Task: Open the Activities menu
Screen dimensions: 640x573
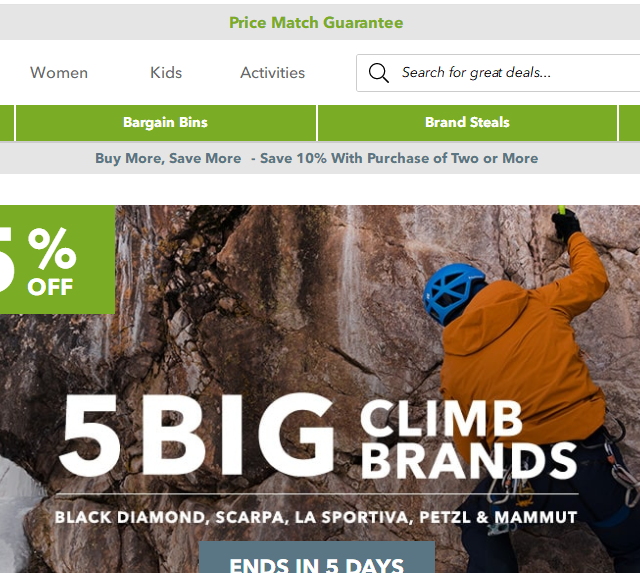Action: click(x=273, y=73)
